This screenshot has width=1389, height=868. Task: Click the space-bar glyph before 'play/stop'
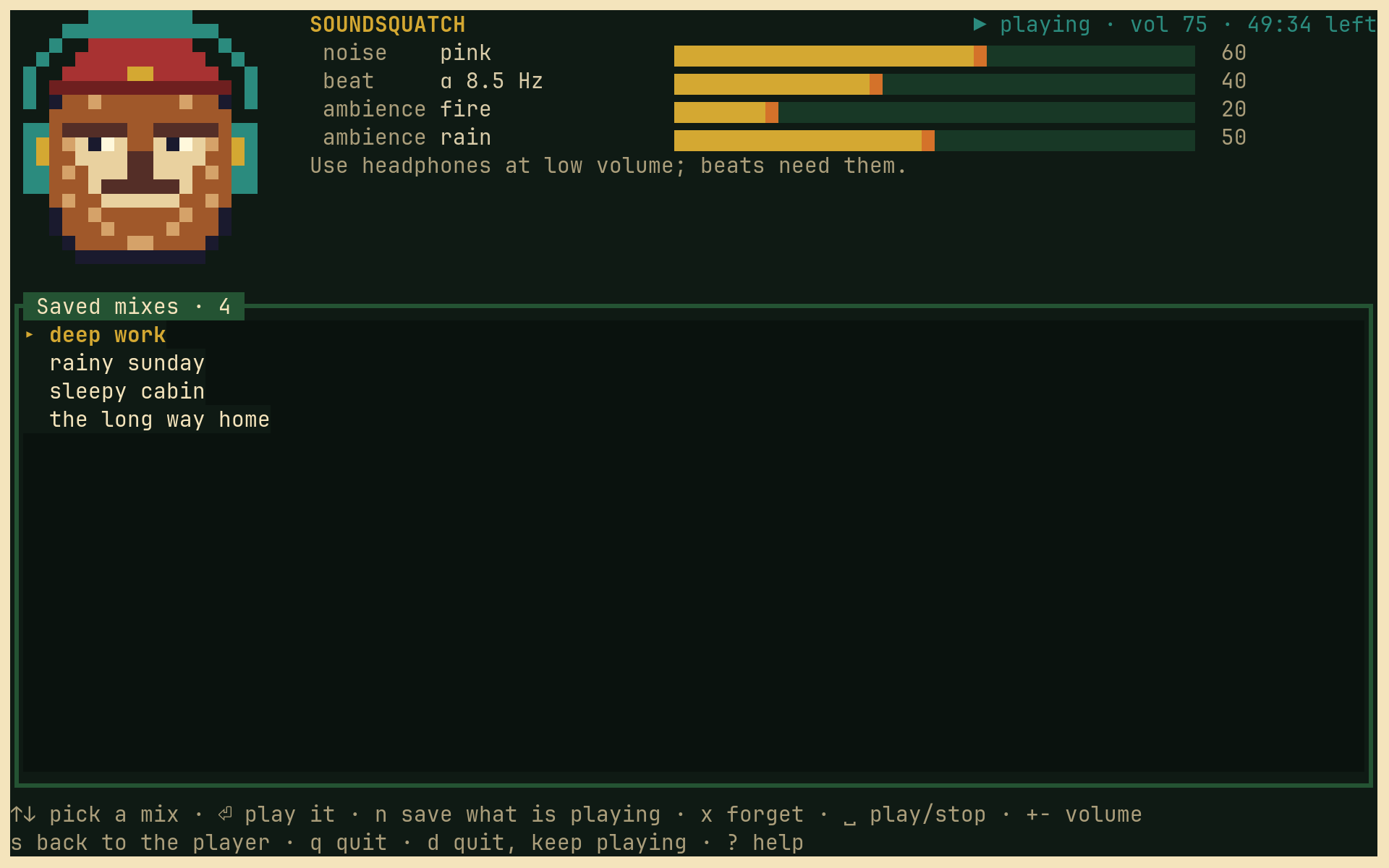(x=850, y=821)
